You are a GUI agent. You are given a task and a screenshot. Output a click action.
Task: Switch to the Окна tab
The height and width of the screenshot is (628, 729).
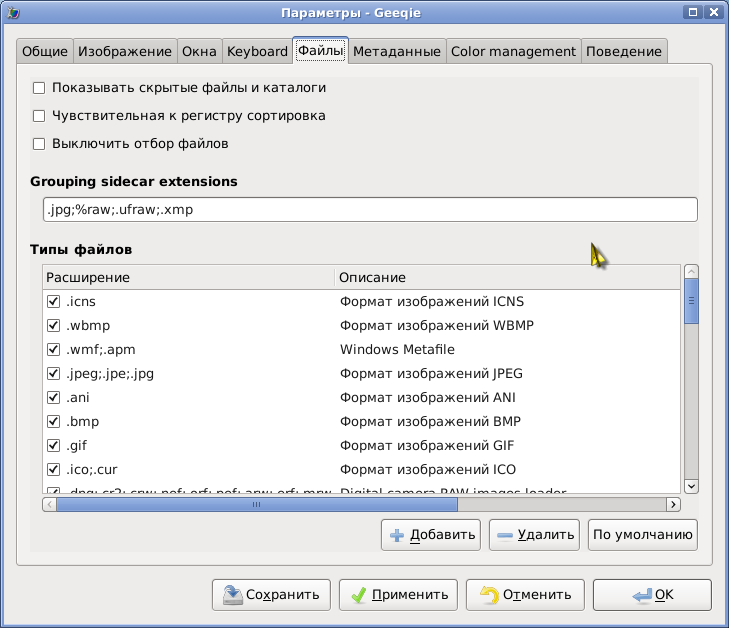199,51
